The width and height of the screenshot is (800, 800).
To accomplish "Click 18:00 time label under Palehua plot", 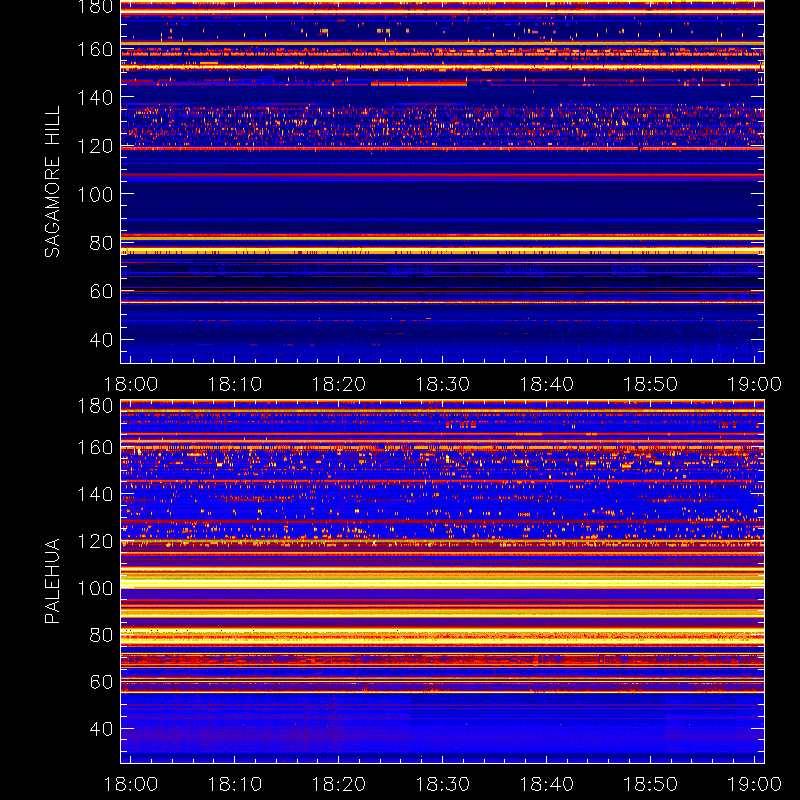I will 131,784.
